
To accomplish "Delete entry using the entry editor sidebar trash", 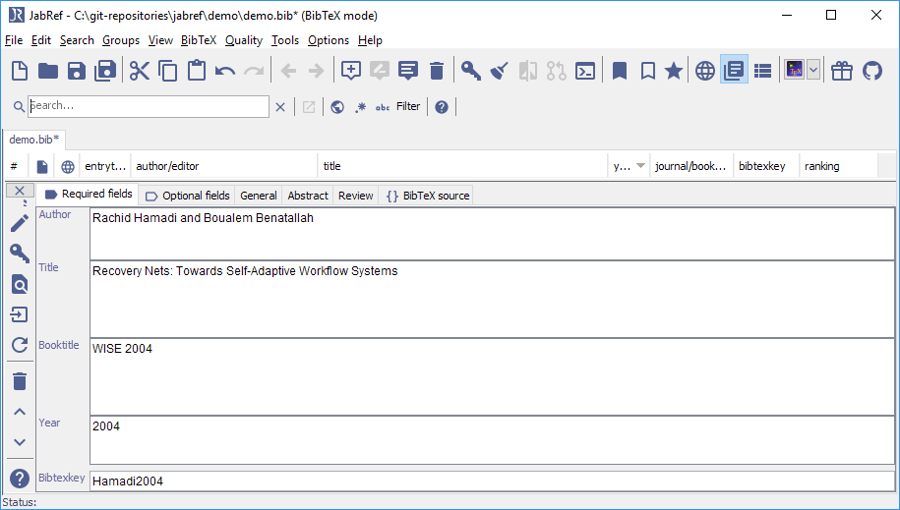I will pyautogui.click(x=20, y=381).
